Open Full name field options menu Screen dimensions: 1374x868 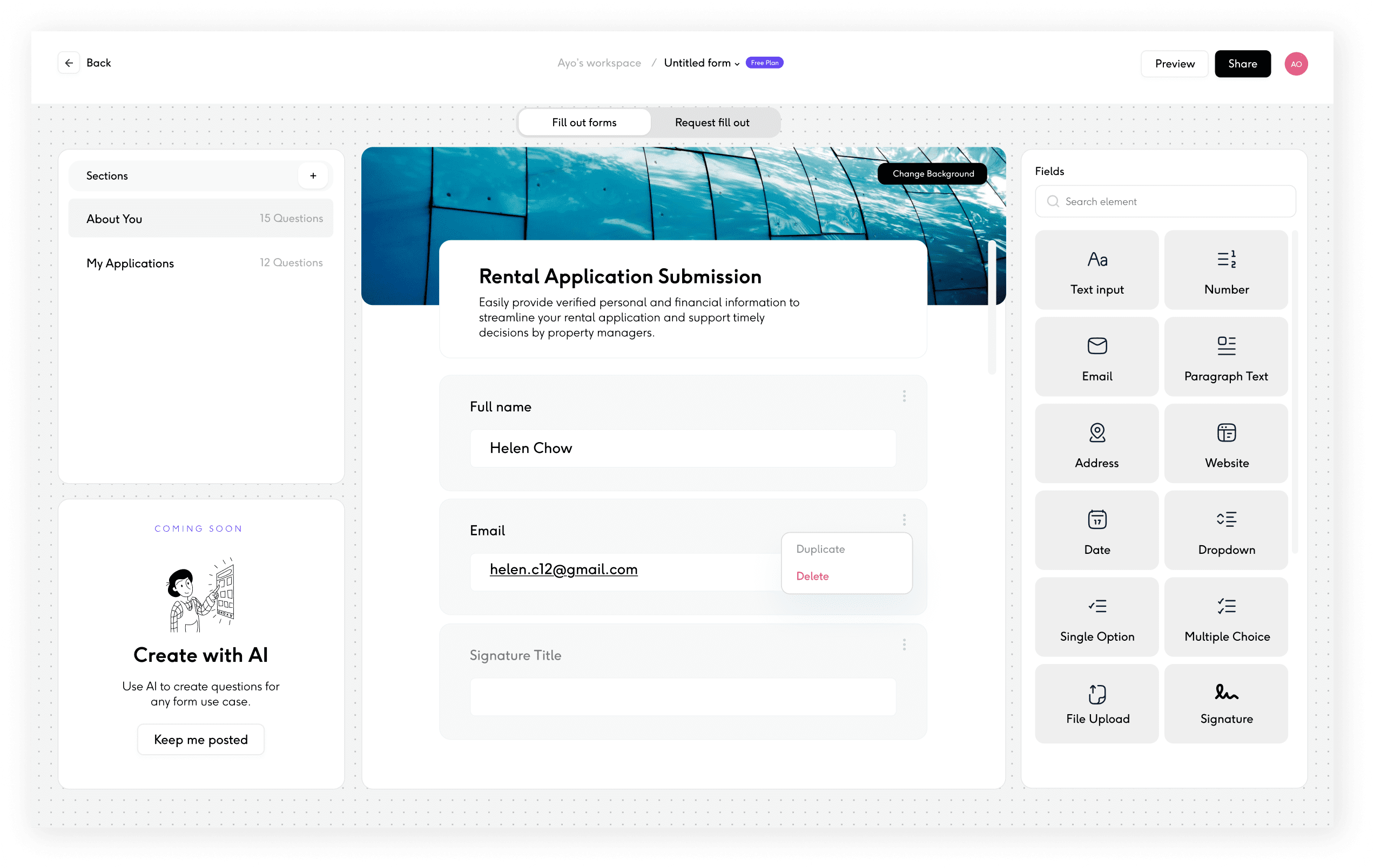pyautogui.click(x=904, y=396)
